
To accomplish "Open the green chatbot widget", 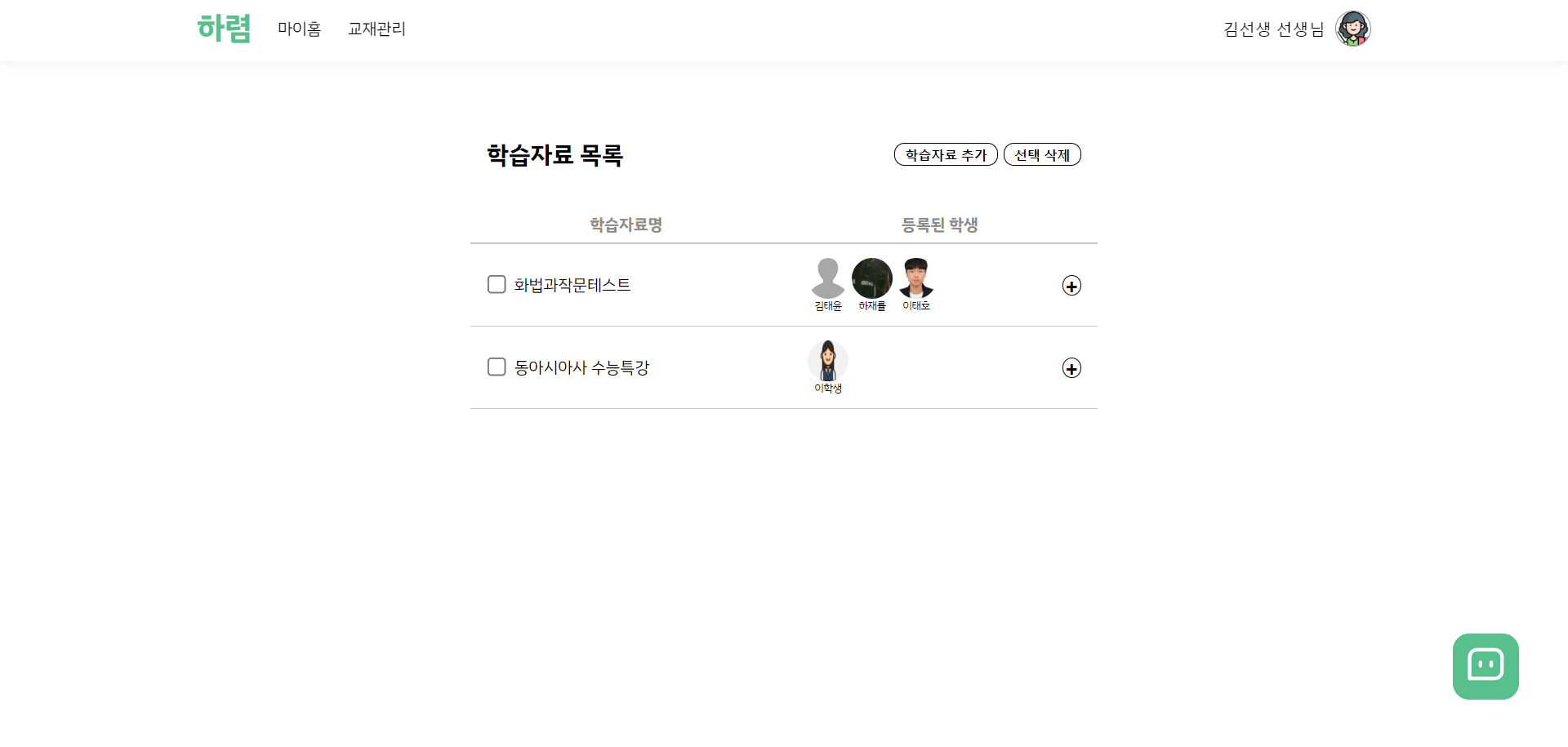I will (x=1485, y=666).
